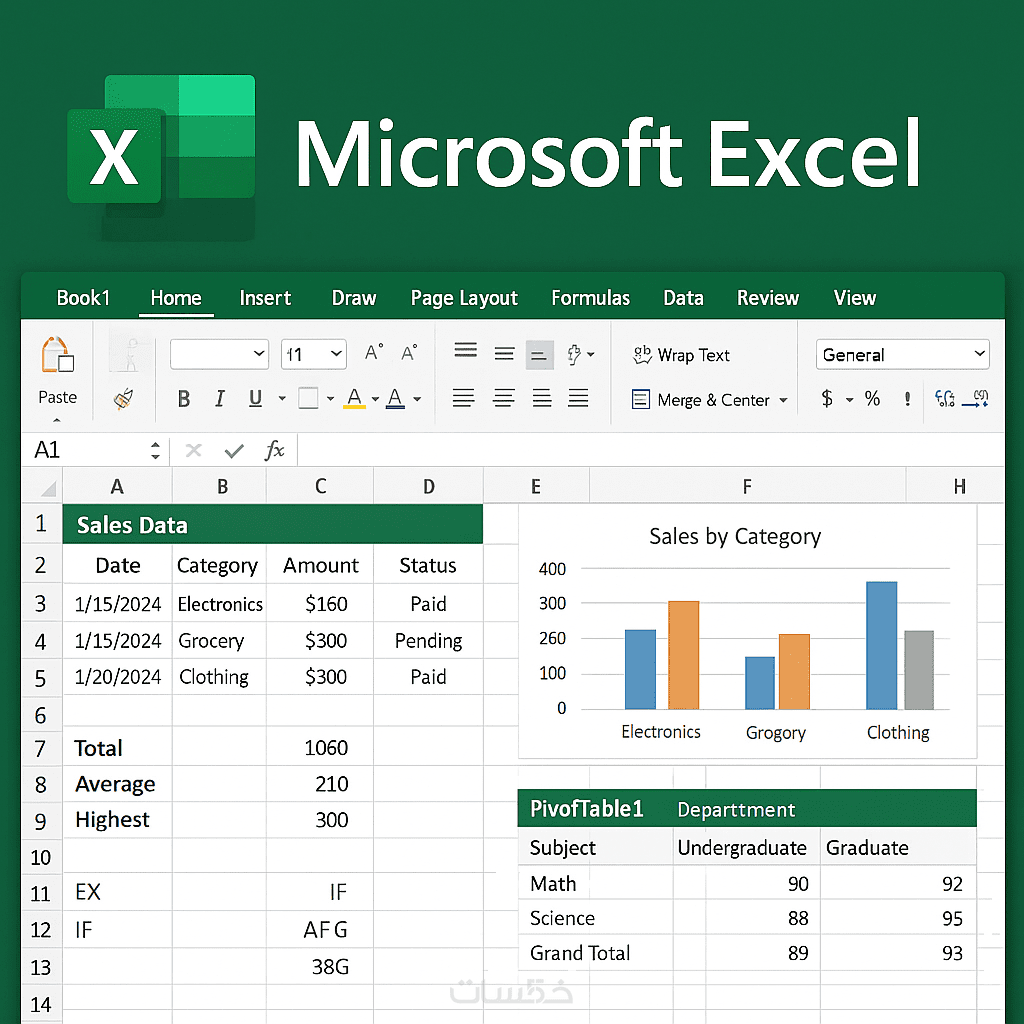This screenshot has width=1024, height=1024.
Task: Expand the yellow fill color dropdown arrow
Action: [x=376, y=398]
